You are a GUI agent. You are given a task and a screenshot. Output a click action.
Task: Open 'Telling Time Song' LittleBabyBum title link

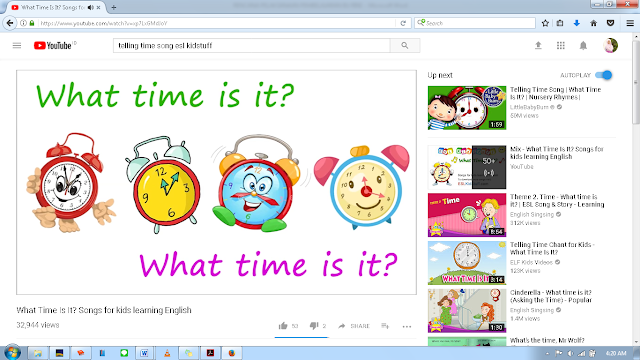tap(555, 93)
